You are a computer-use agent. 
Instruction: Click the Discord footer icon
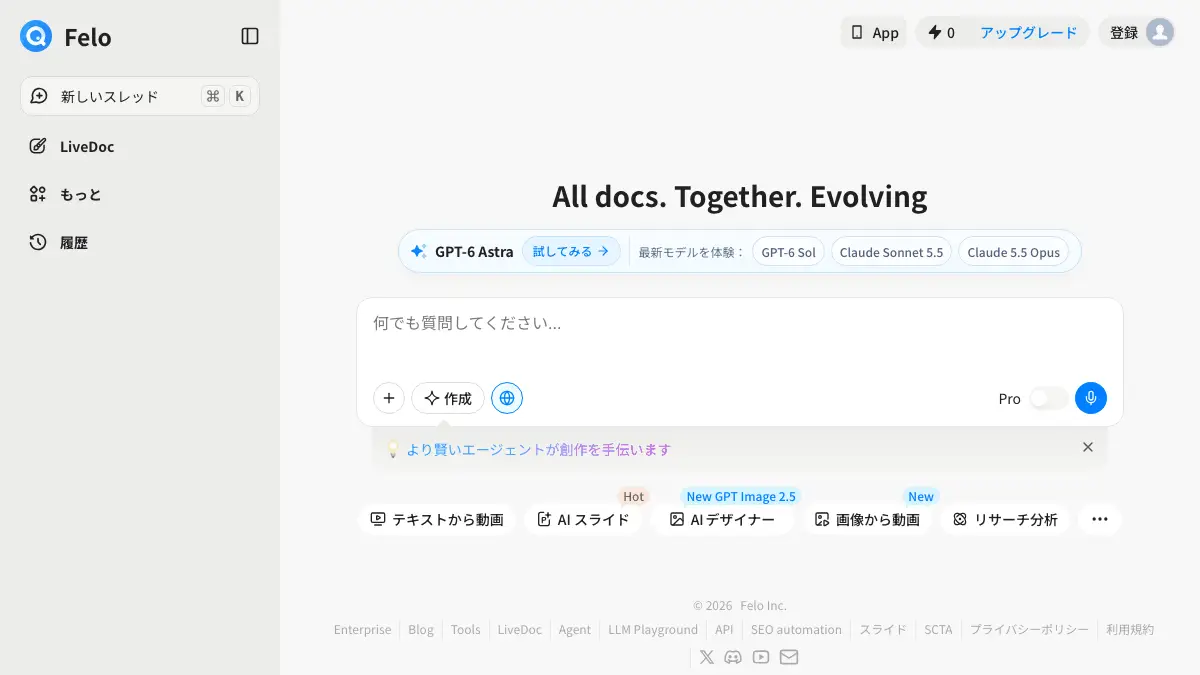click(734, 657)
